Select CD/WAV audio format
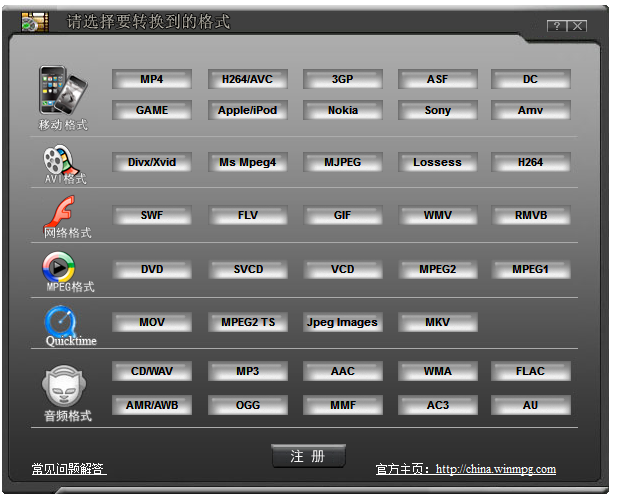 pos(152,371)
